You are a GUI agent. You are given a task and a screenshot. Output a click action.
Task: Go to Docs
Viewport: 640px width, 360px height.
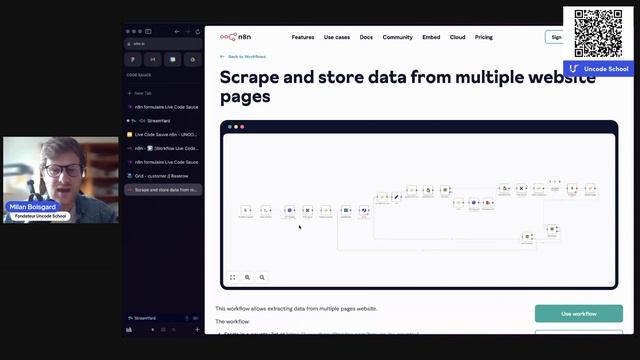click(x=366, y=37)
